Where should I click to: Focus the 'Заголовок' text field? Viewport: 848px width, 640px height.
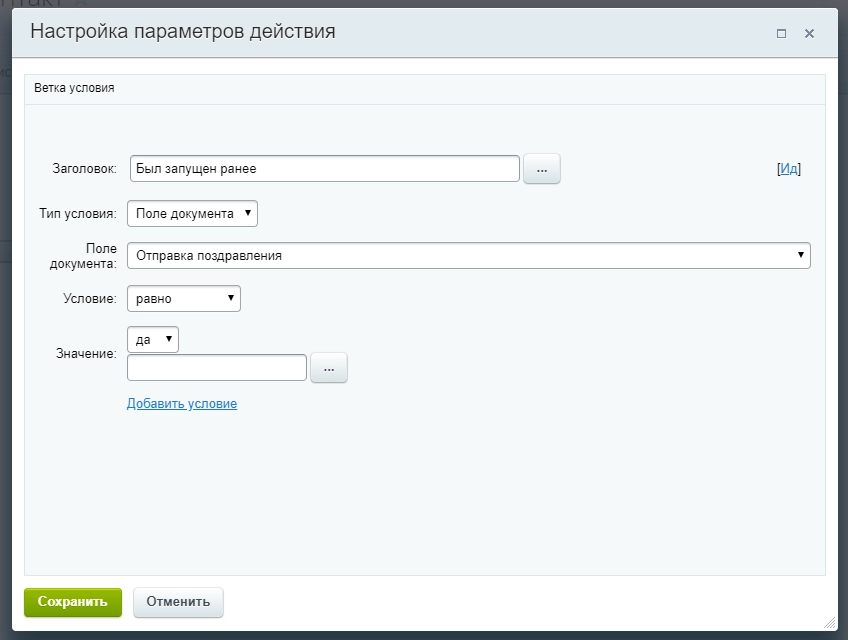click(x=324, y=169)
